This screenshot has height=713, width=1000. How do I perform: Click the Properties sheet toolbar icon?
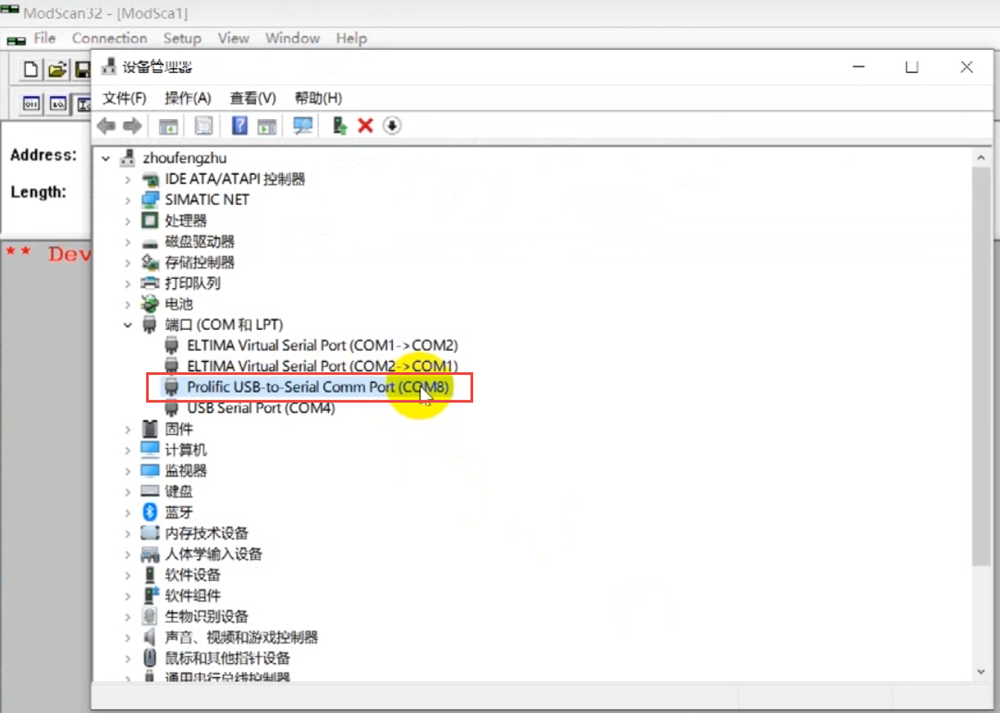204,125
